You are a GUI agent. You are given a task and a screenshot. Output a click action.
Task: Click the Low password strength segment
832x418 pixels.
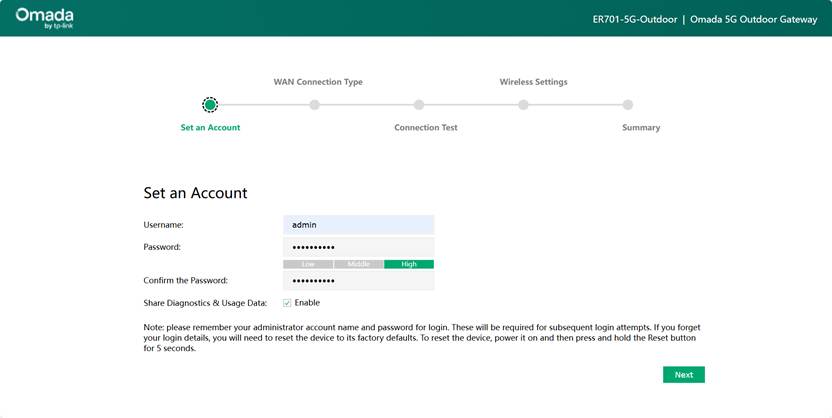[308, 264]
